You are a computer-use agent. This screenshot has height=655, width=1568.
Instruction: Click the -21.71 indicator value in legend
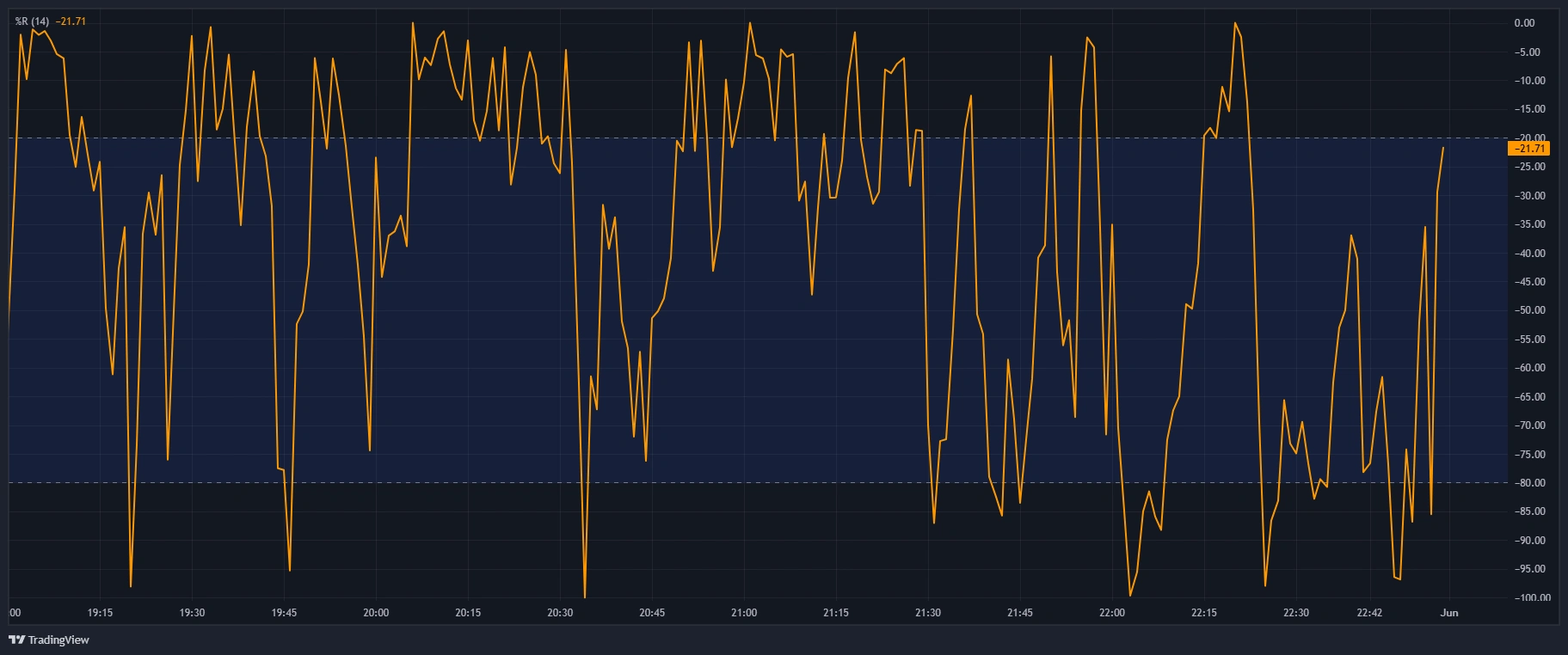pyautogui.click(x=71, y=21)
